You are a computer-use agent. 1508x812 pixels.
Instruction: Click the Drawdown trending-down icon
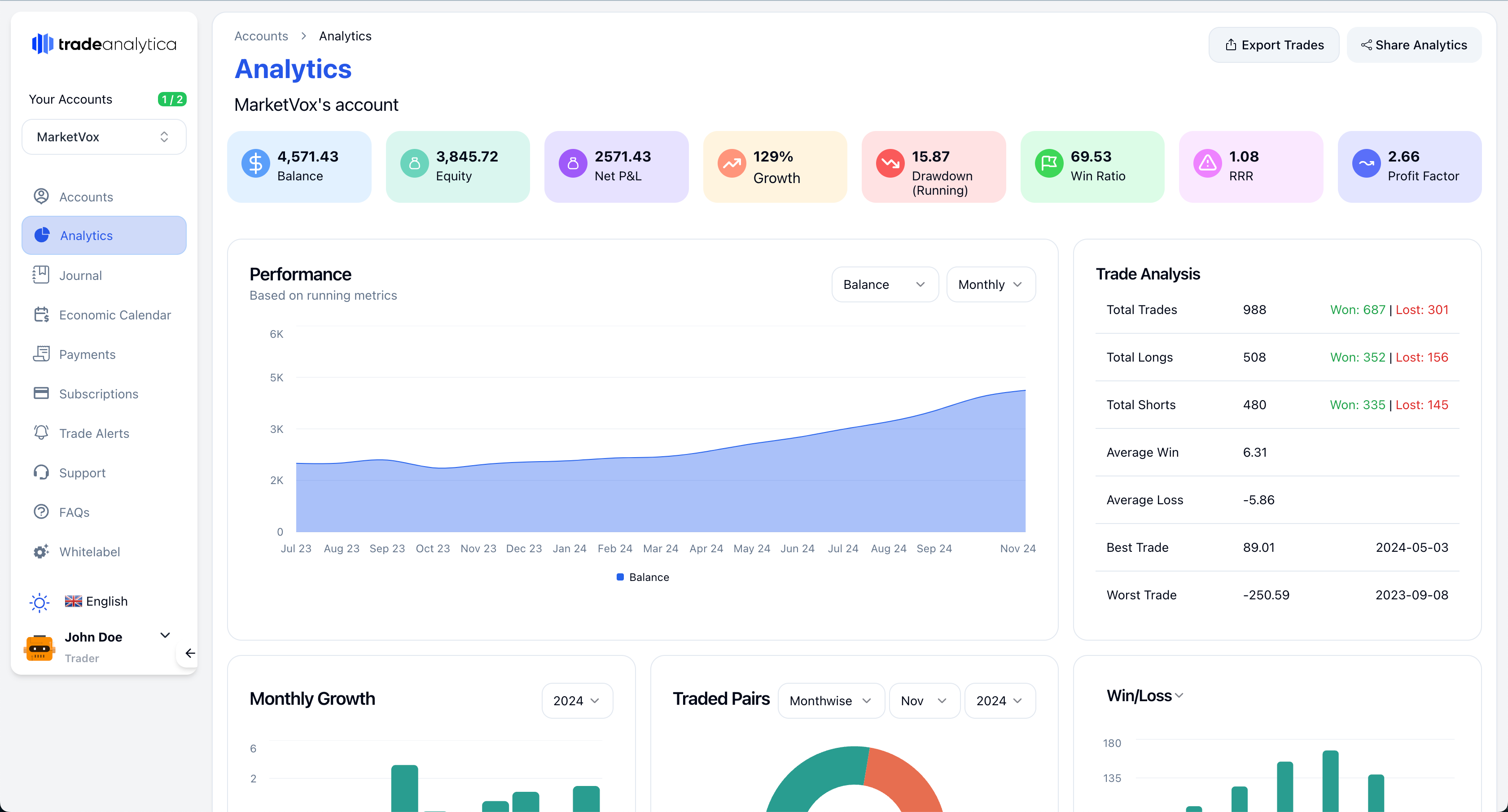coord(890,163)
